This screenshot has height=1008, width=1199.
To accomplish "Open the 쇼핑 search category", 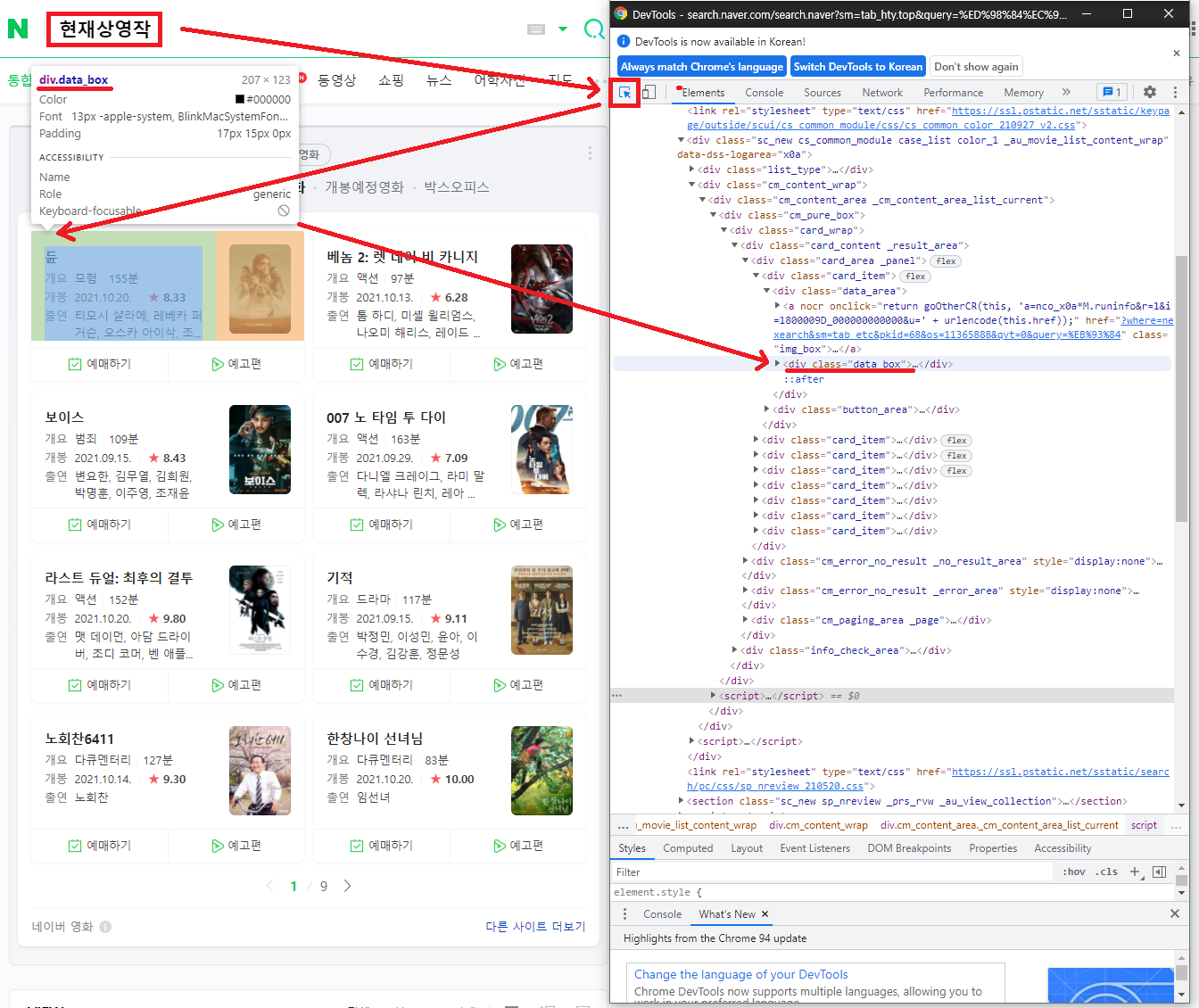I will [391, 80].
